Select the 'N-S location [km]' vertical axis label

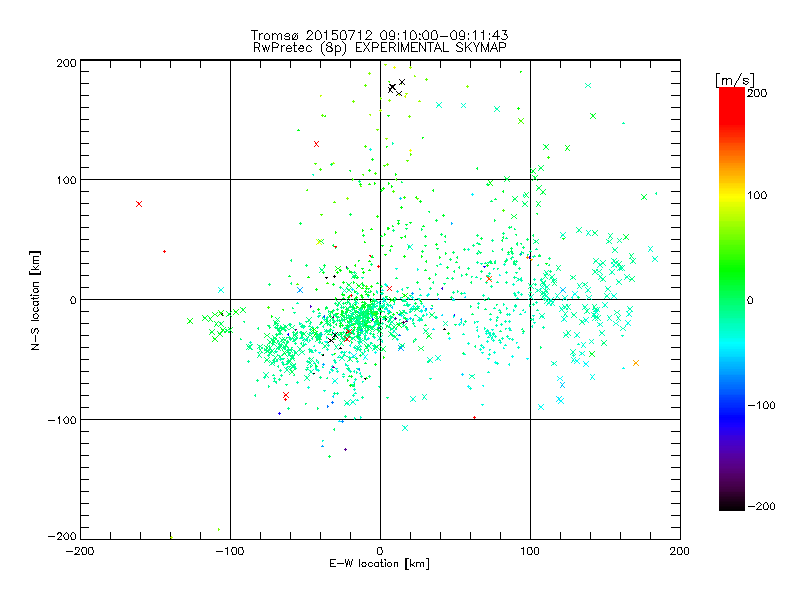(35, 300)
